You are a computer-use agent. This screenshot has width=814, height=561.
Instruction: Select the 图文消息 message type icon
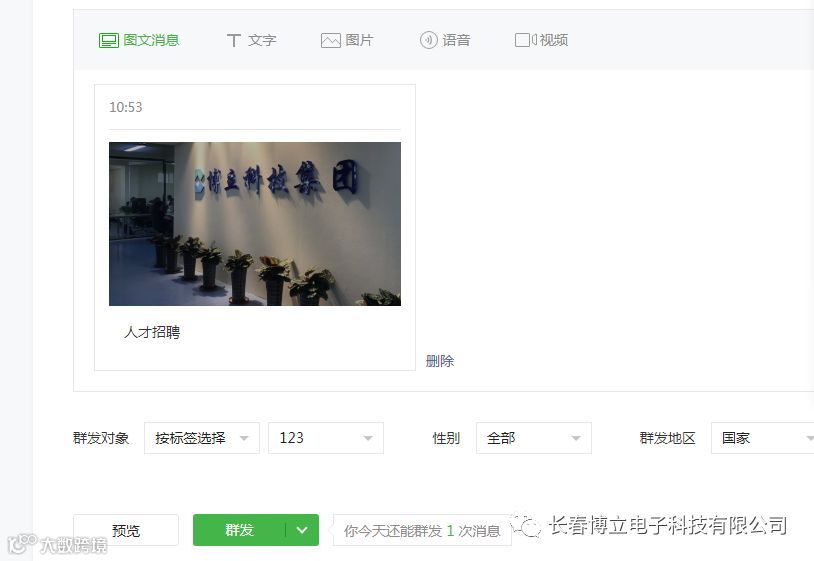point(109,40)
